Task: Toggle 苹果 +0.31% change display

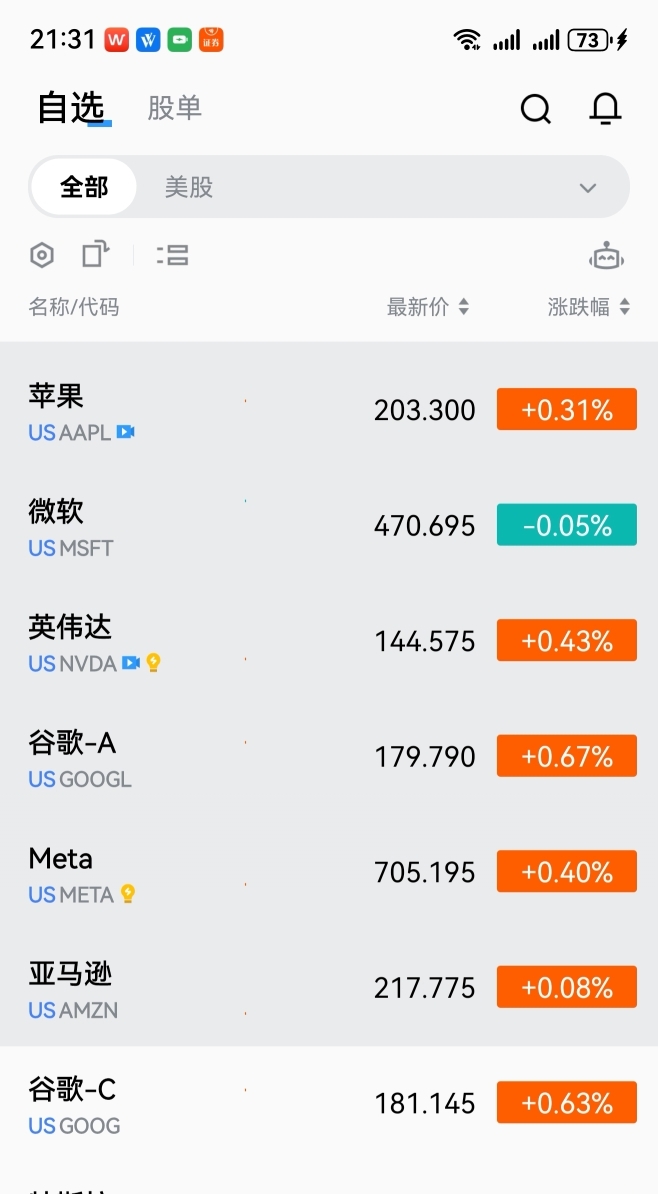Action: pos(567,410)
